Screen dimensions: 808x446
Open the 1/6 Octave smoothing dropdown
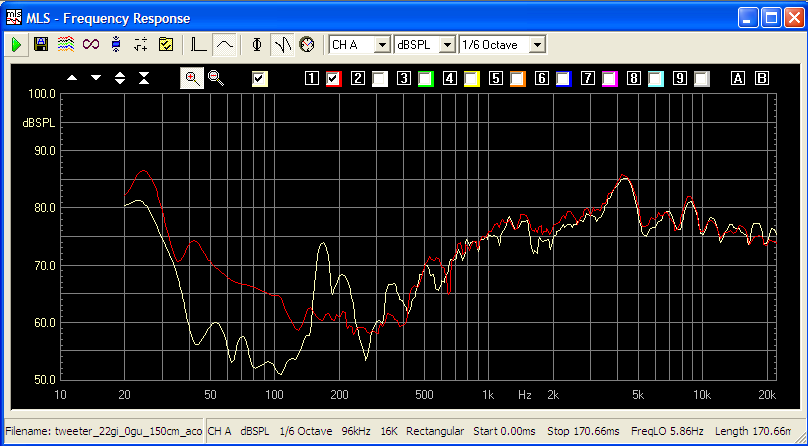click(x=537, y=45)
